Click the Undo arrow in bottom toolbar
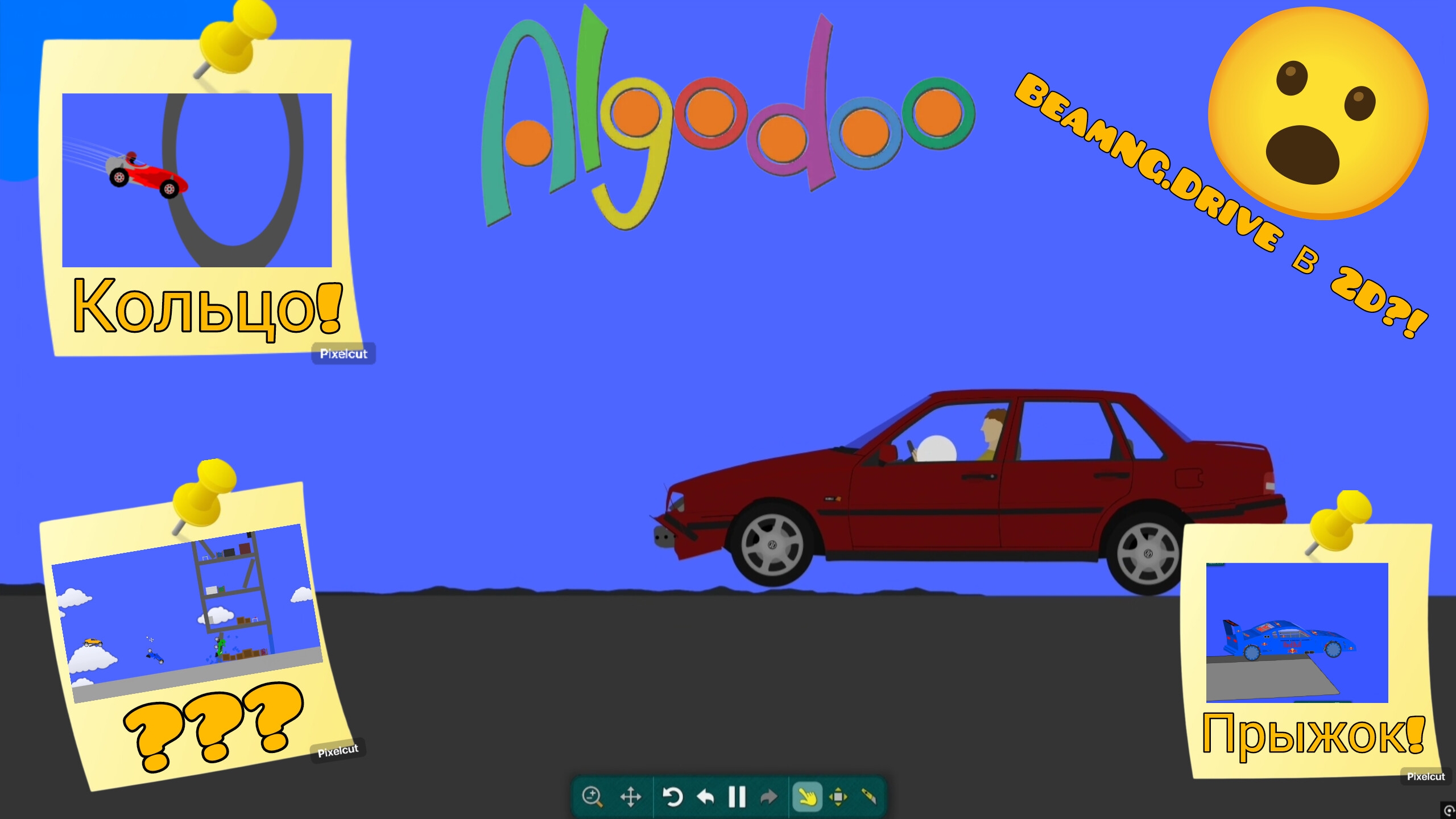Screen dimensions: 1456x819 [705, 797]
